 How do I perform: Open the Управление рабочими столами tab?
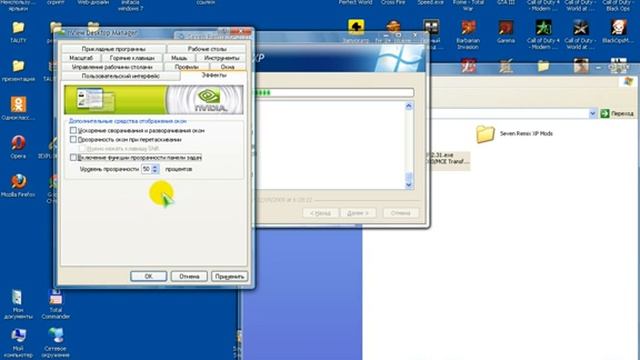112,67
